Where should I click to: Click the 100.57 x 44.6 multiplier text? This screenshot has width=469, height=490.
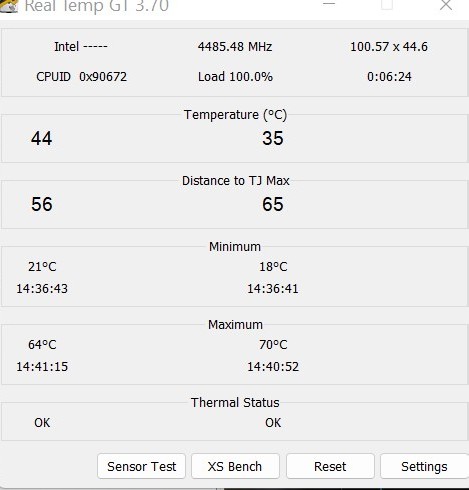[389, 47]
